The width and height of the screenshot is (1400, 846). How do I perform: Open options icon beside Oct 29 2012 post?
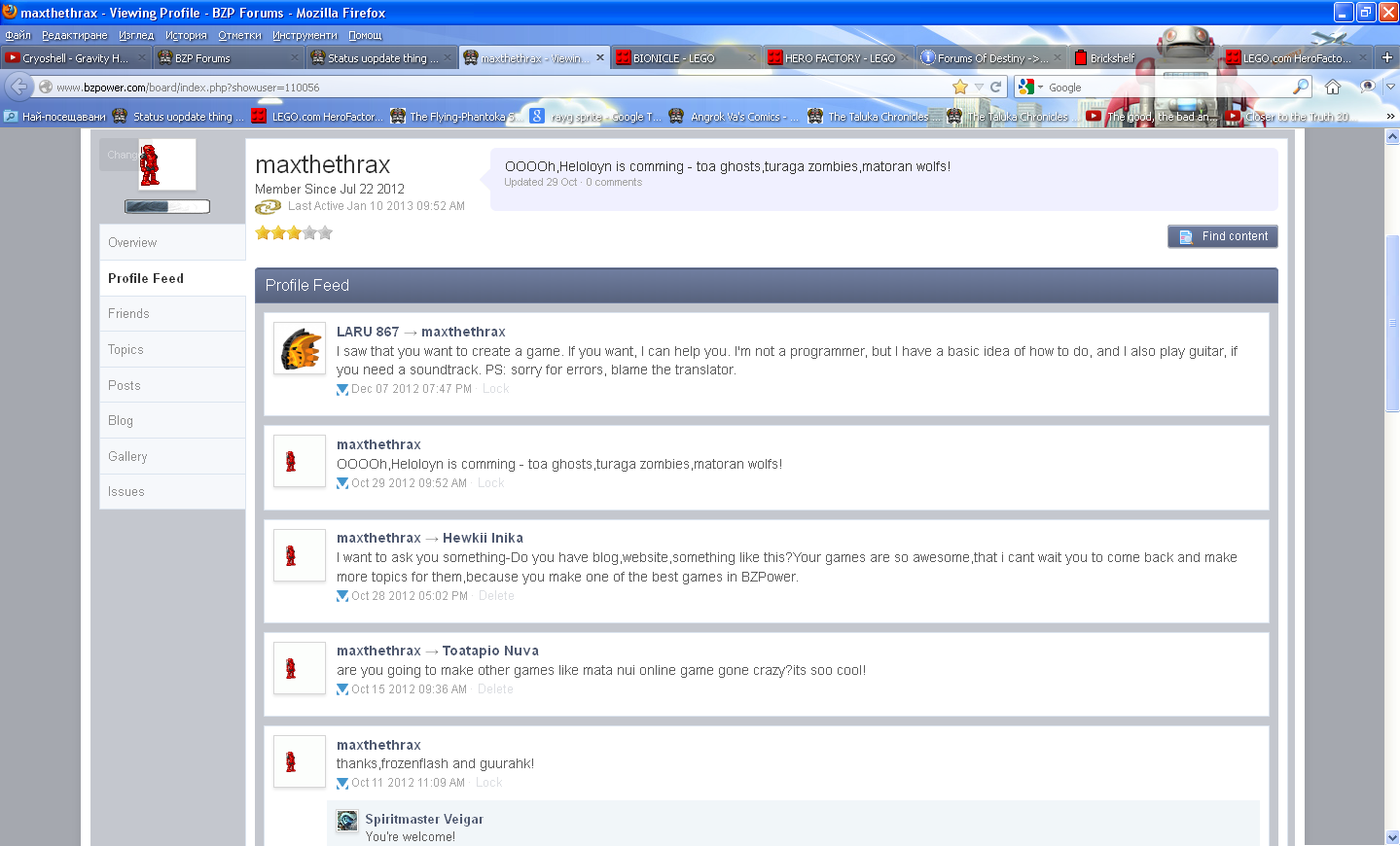pos(342,483)
